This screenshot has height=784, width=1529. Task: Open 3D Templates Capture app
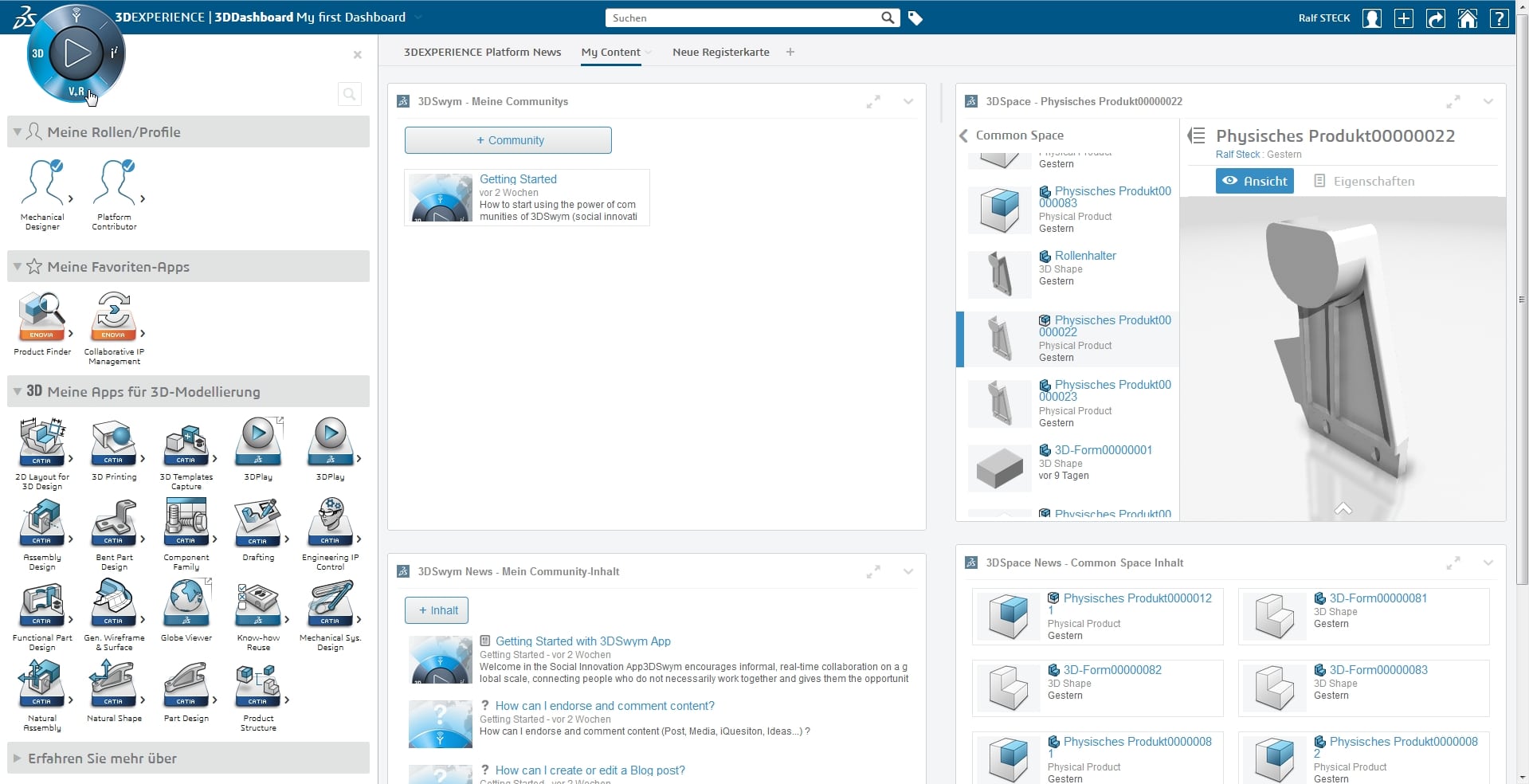[186, 443]
